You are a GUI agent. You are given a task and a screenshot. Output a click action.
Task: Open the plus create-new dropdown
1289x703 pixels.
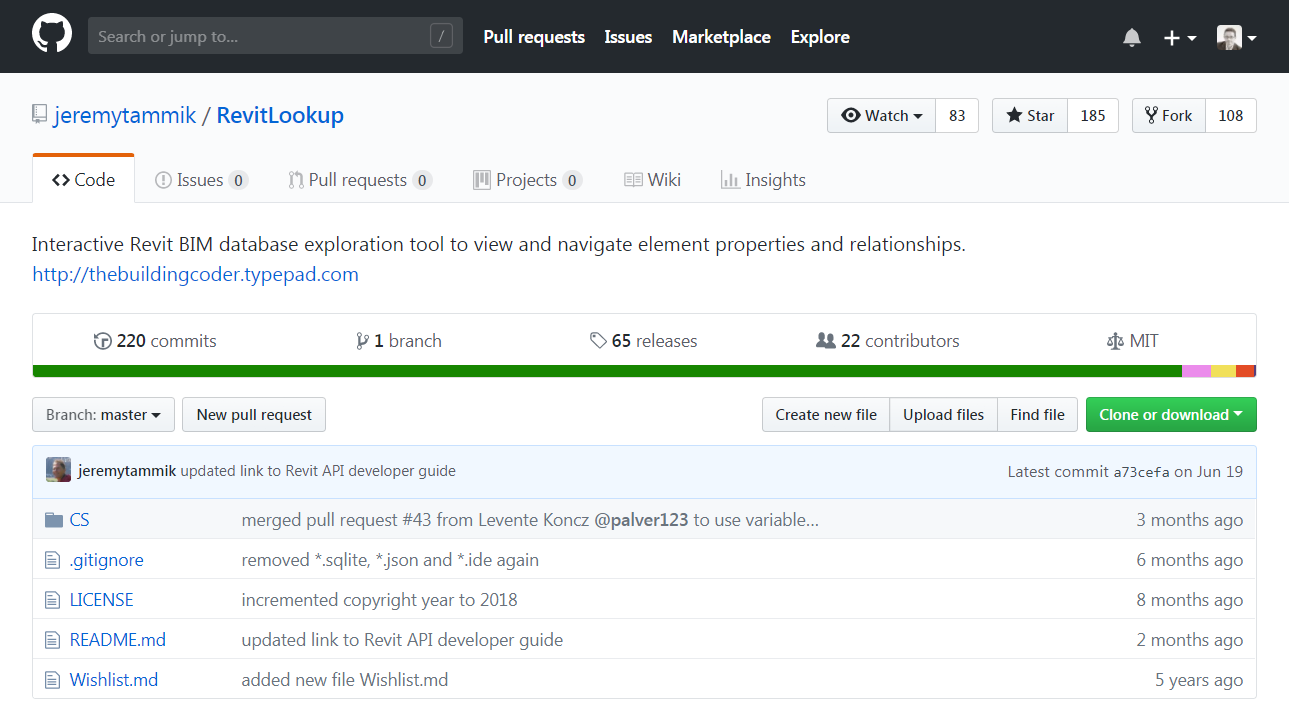point(1180,37)
